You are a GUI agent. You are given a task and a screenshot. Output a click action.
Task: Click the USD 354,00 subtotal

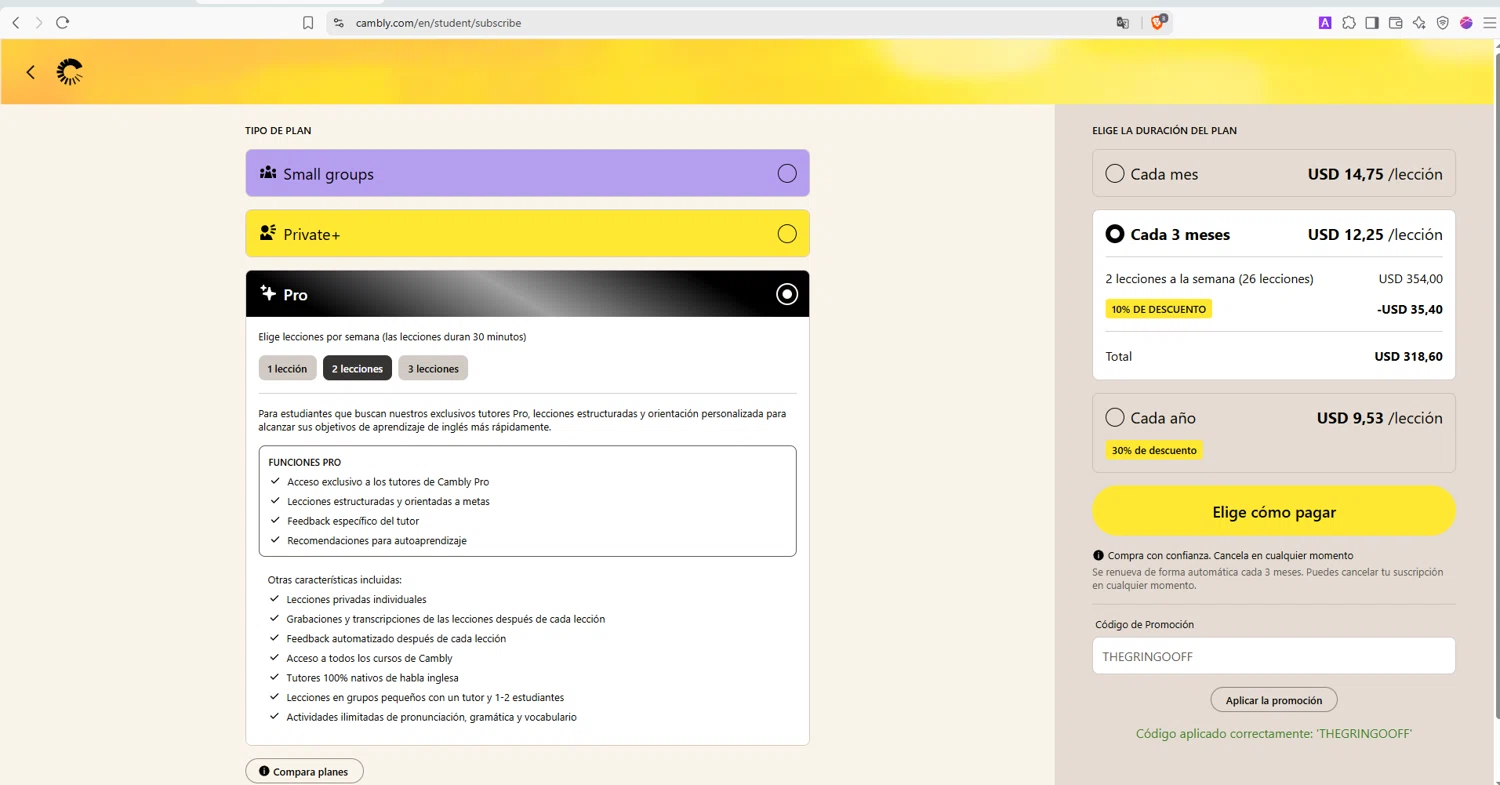[1410, 279]
